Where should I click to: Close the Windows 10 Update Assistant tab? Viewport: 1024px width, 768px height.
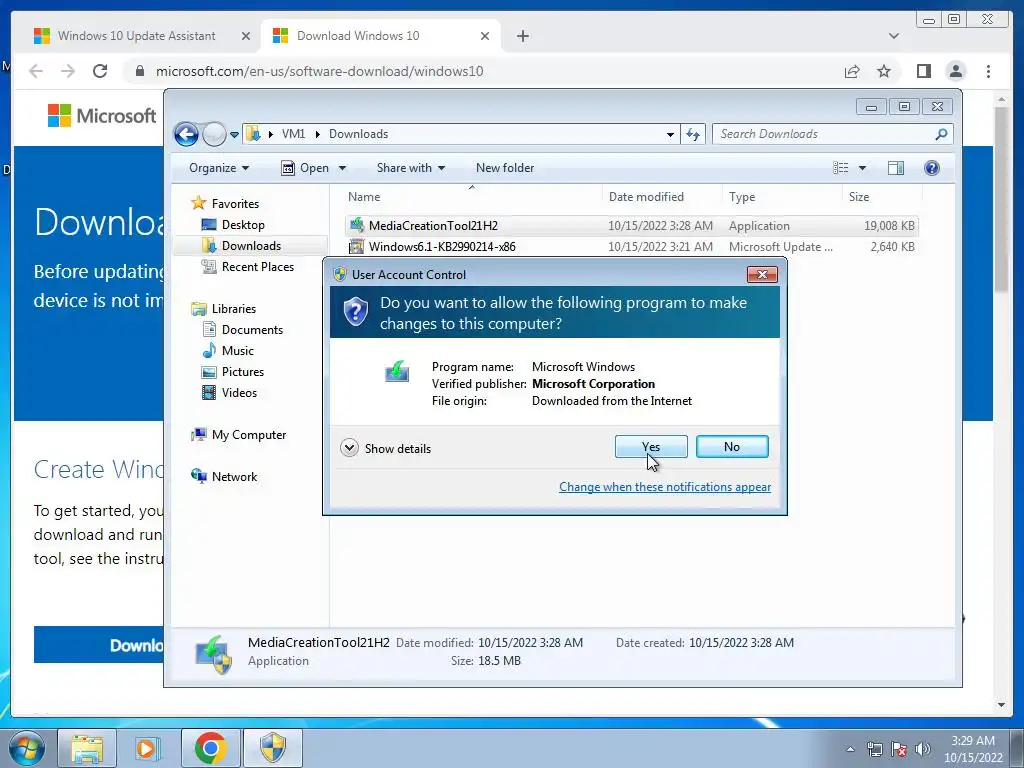click(x=246, y=36)
